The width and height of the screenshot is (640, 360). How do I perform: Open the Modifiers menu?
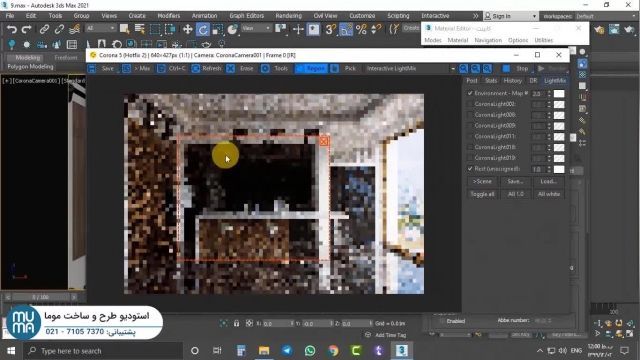(169, 16)
